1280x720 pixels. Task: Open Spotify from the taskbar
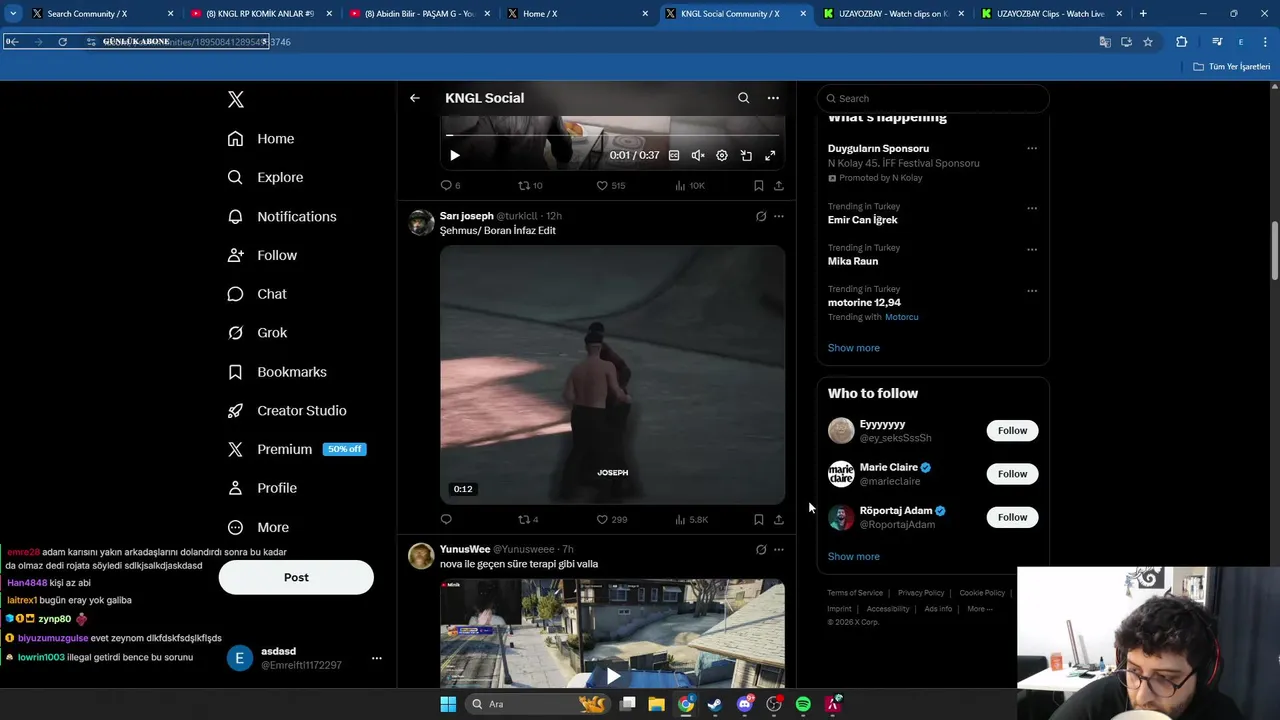coord(803,704)
